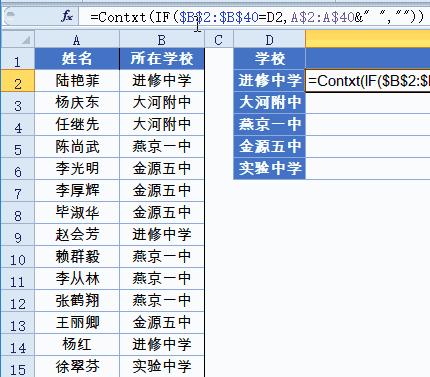The image size is (430, 377).
Task: Select row 9 header
Action: [17, 235]
